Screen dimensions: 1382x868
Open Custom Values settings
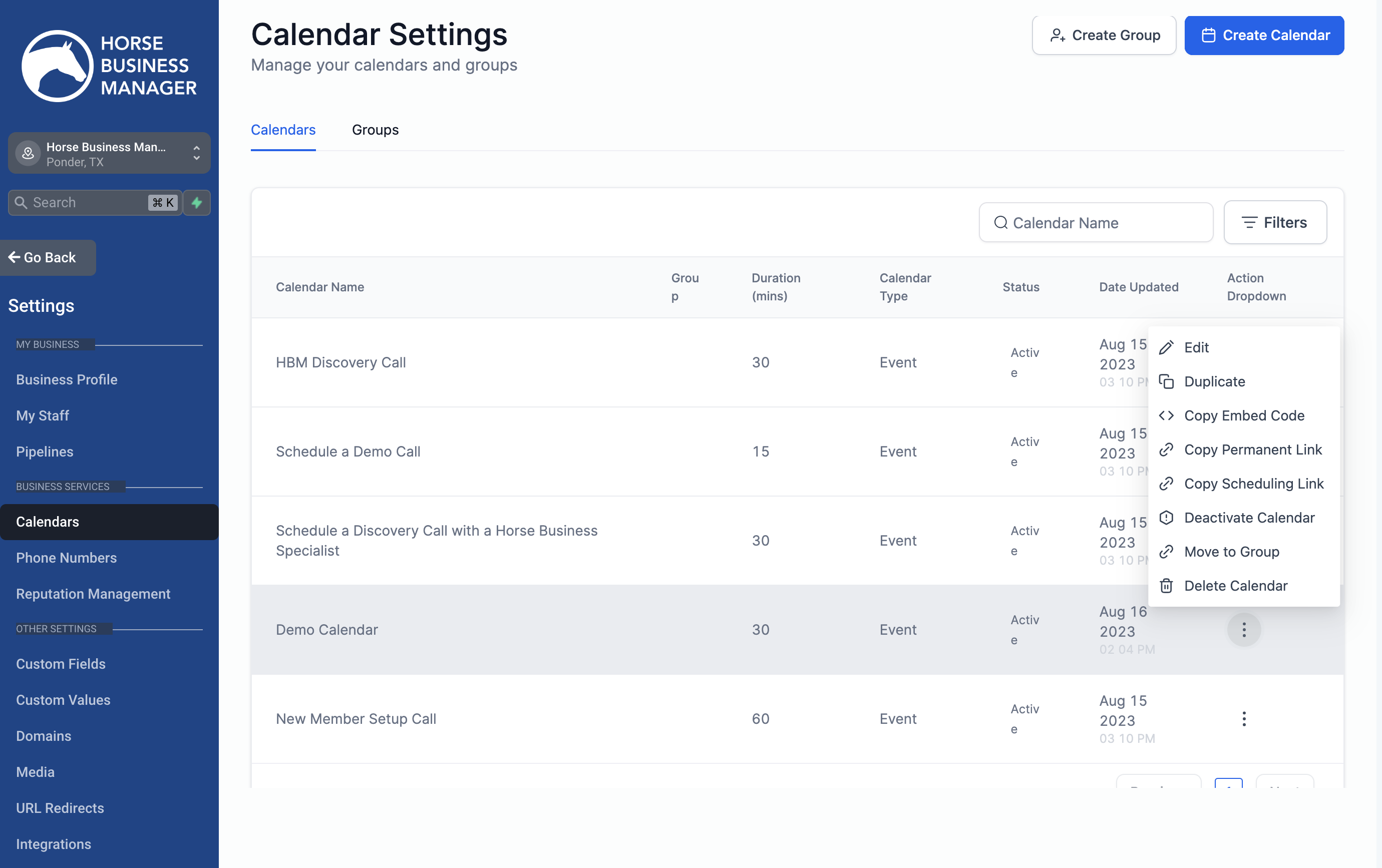tap(63, 700)
